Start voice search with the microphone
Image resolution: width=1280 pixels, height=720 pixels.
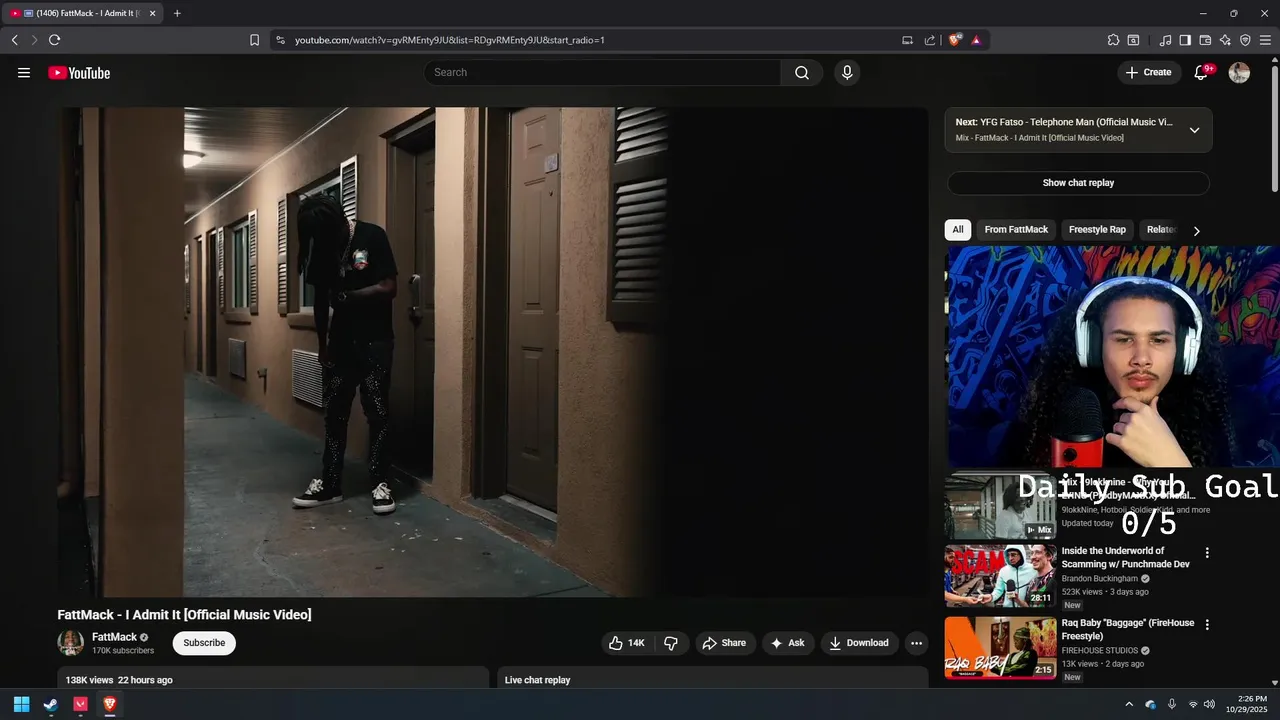[847, 72]
